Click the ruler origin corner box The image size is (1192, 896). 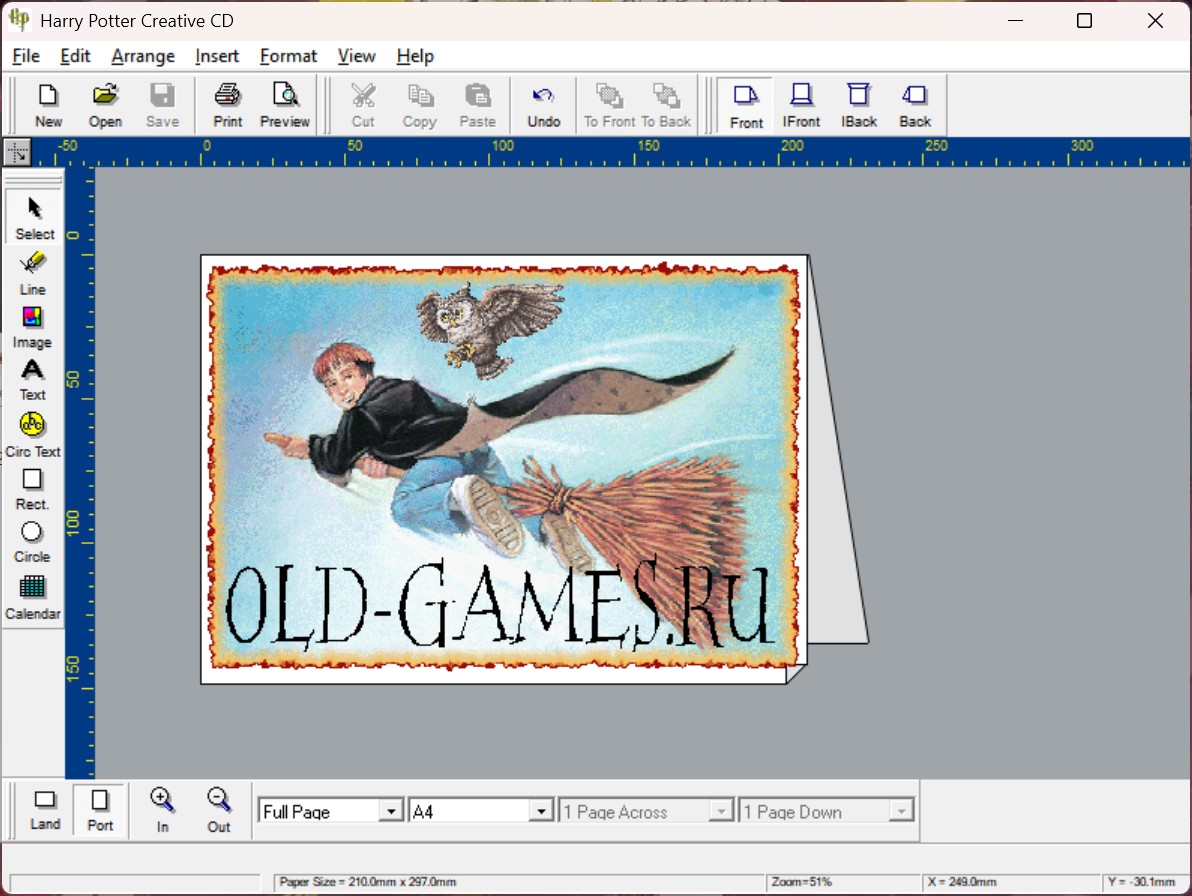(18, 152)
